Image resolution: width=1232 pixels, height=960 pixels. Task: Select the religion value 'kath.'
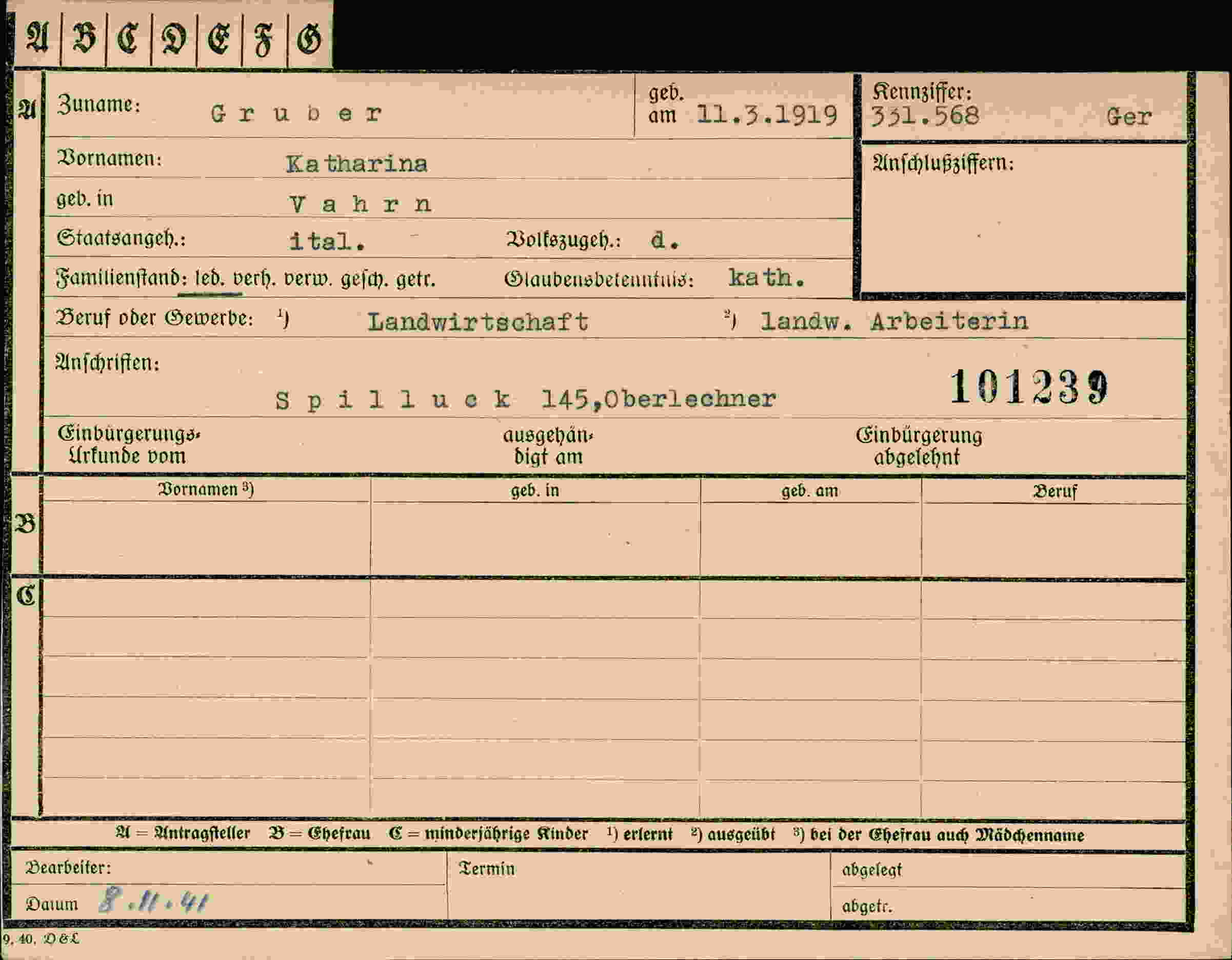click(766, 277)
